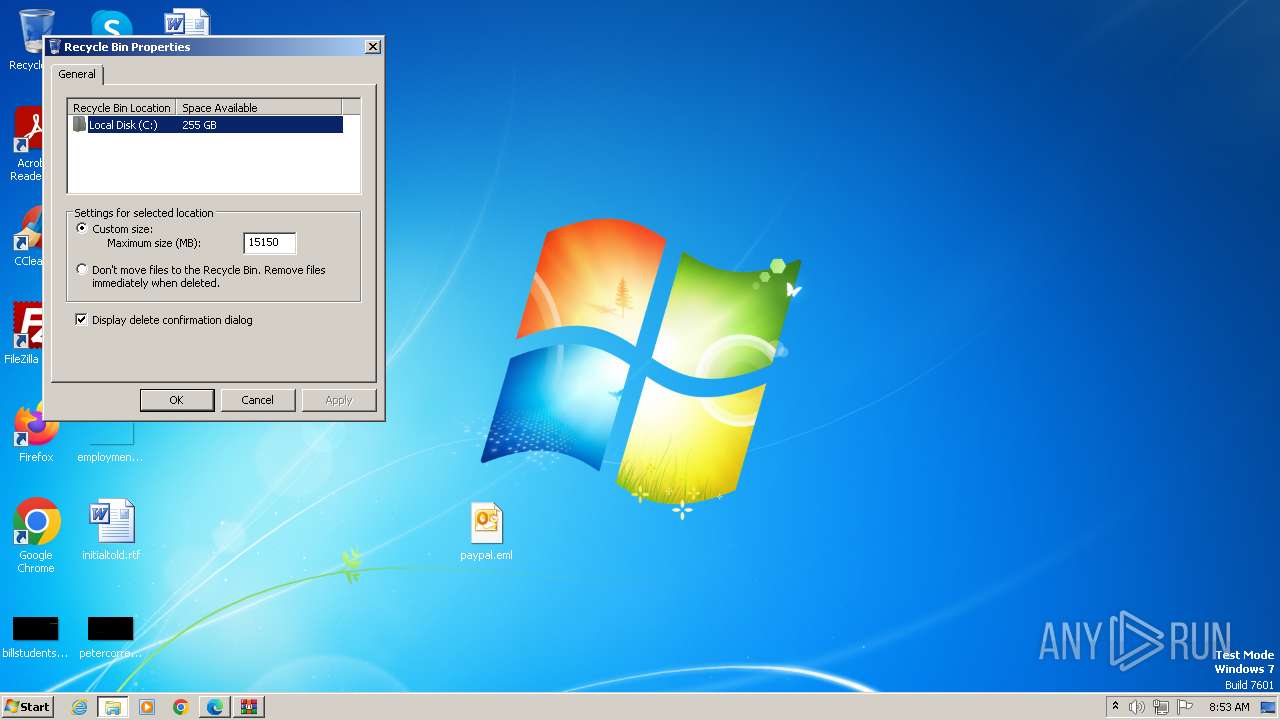Viewport: 1280px width, 720px height.
Task: Select CCleaner desktop shortcut
Action: (27, 237)
